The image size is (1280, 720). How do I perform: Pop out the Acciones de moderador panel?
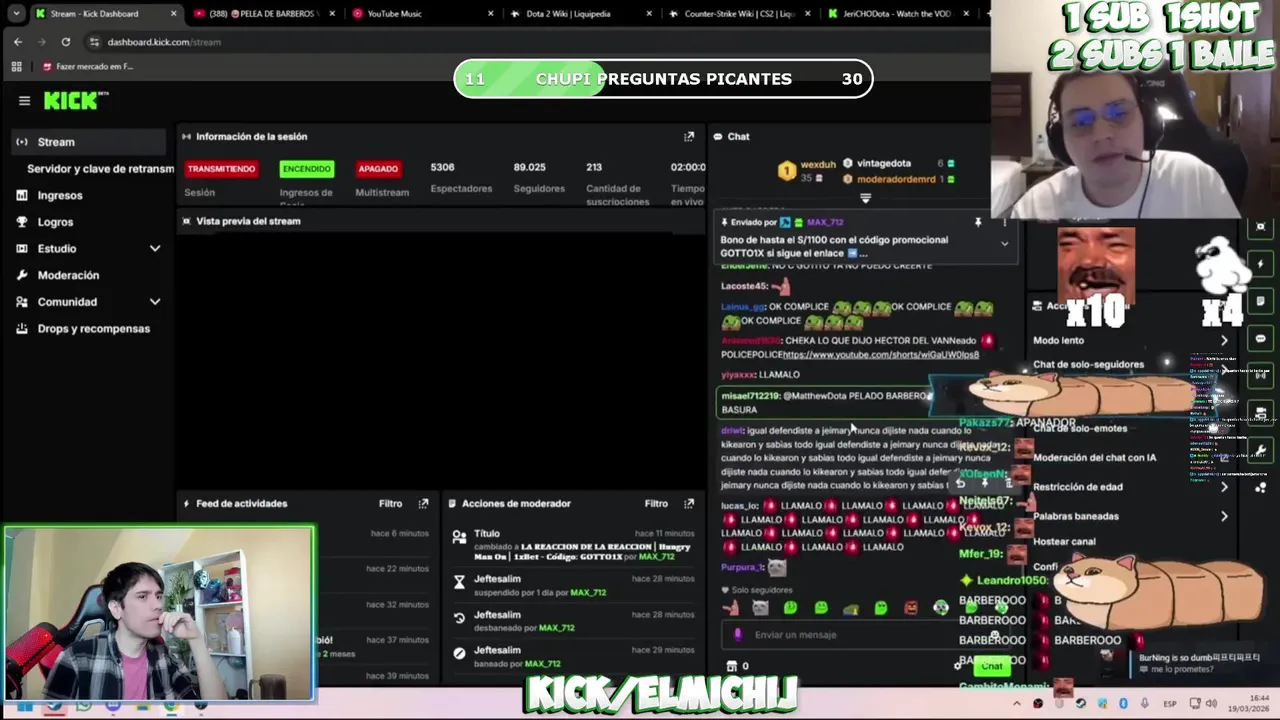coord(689,503)
